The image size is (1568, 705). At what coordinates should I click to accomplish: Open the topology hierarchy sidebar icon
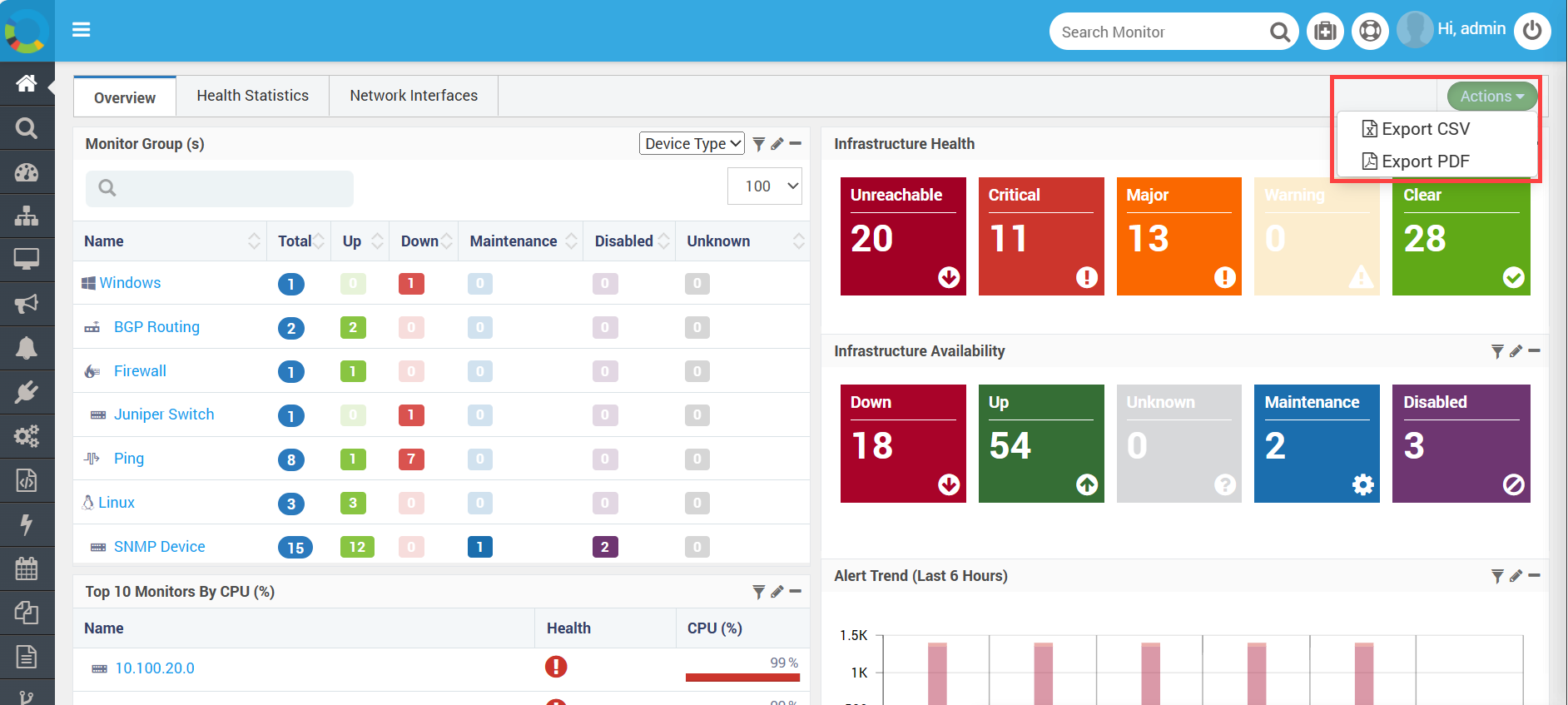27,216
